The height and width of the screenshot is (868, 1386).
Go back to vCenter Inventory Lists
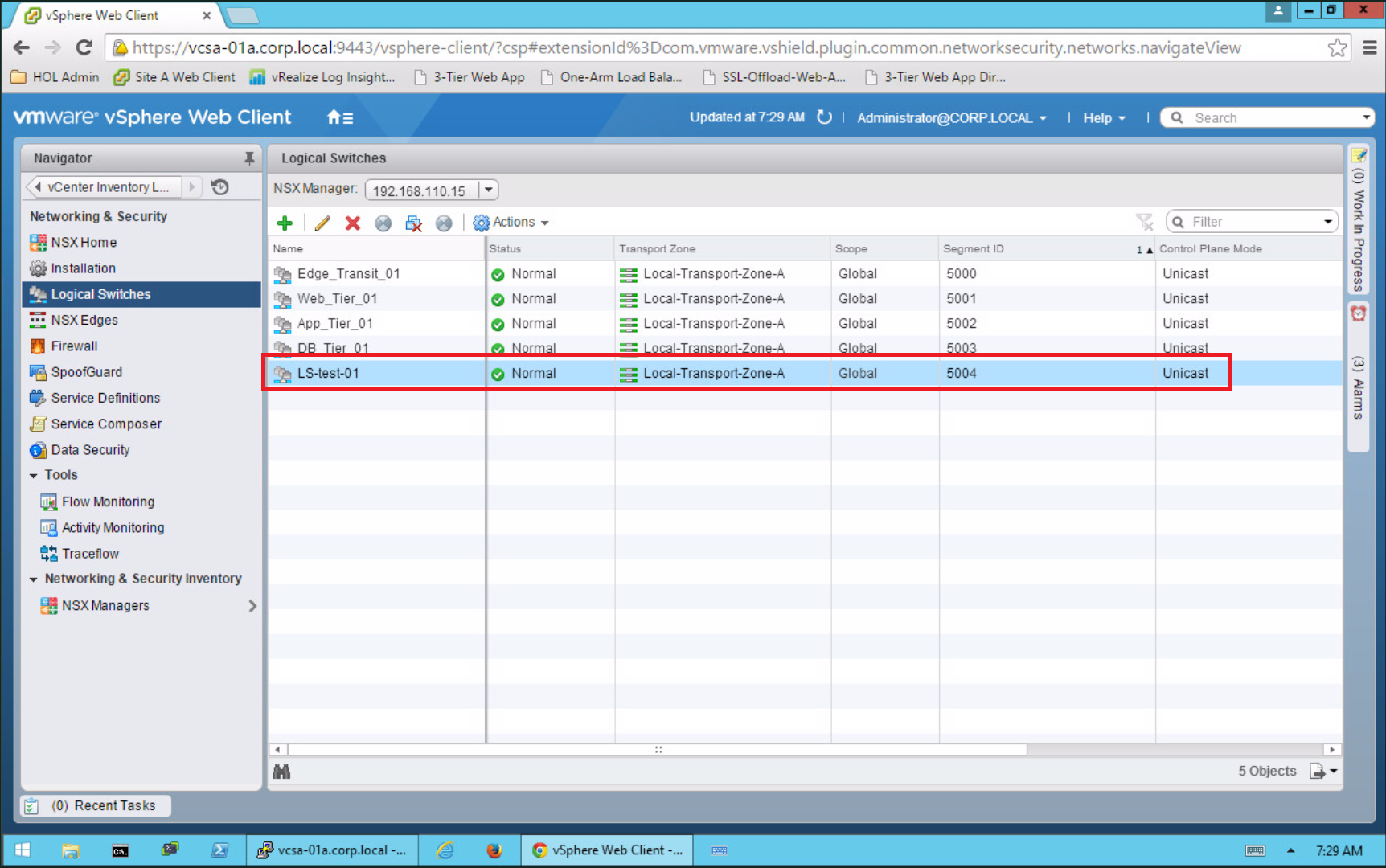coord(104,187)
